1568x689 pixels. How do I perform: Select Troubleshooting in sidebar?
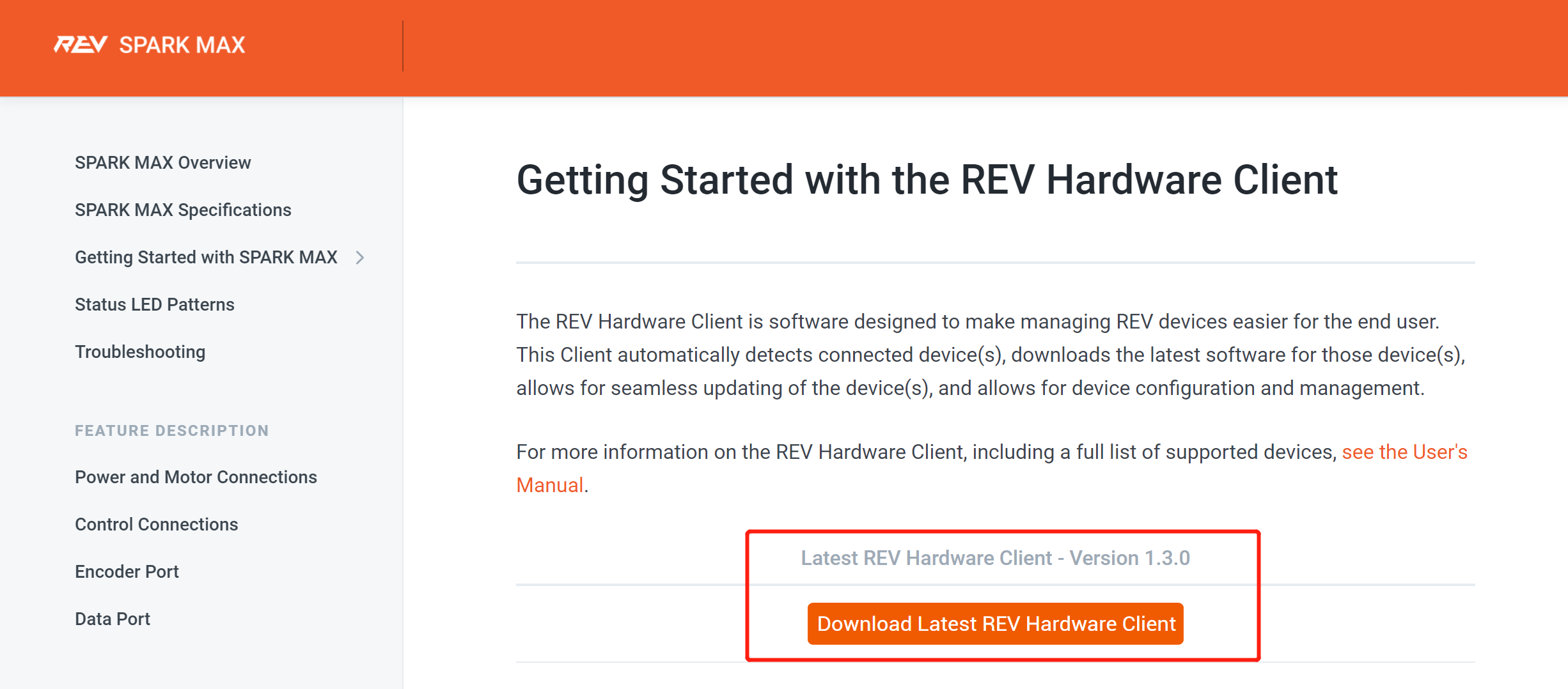point(140,352)
